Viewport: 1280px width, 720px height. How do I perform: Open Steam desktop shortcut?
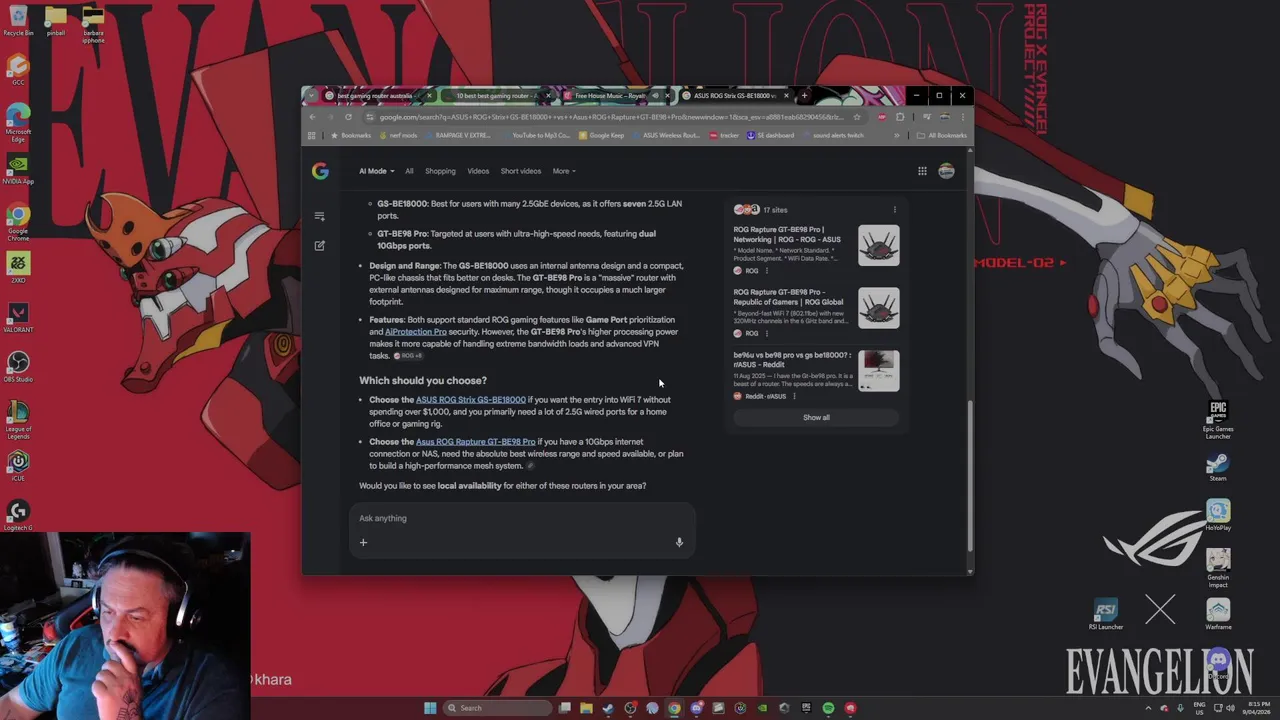coord(1218,467)
